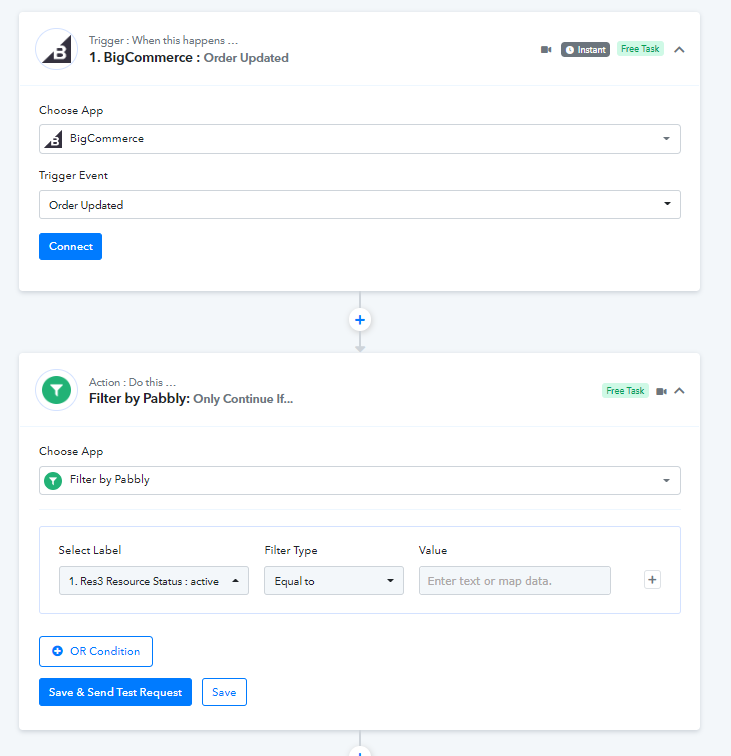This screenshot has height=756, width=731.
Task: Click small filter icon inside Filter app dropdown
Action: [x=53, y=480]
